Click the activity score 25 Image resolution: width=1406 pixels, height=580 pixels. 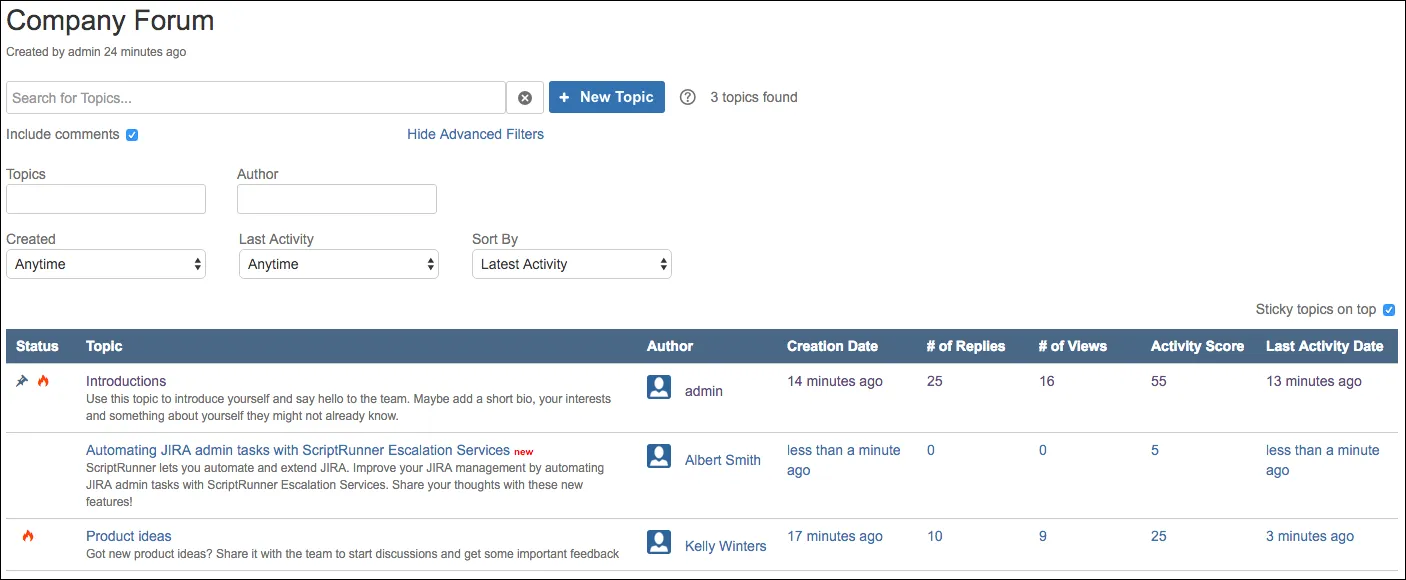[1159, 536]
